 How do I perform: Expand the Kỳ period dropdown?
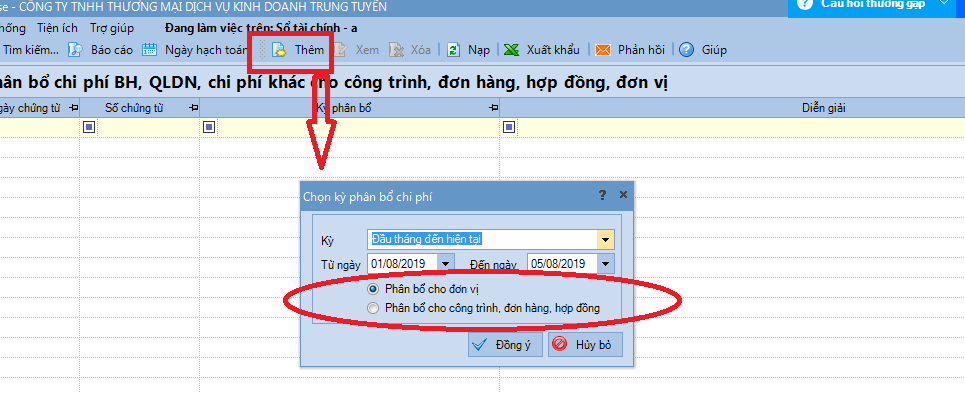[x=606, y=240]
